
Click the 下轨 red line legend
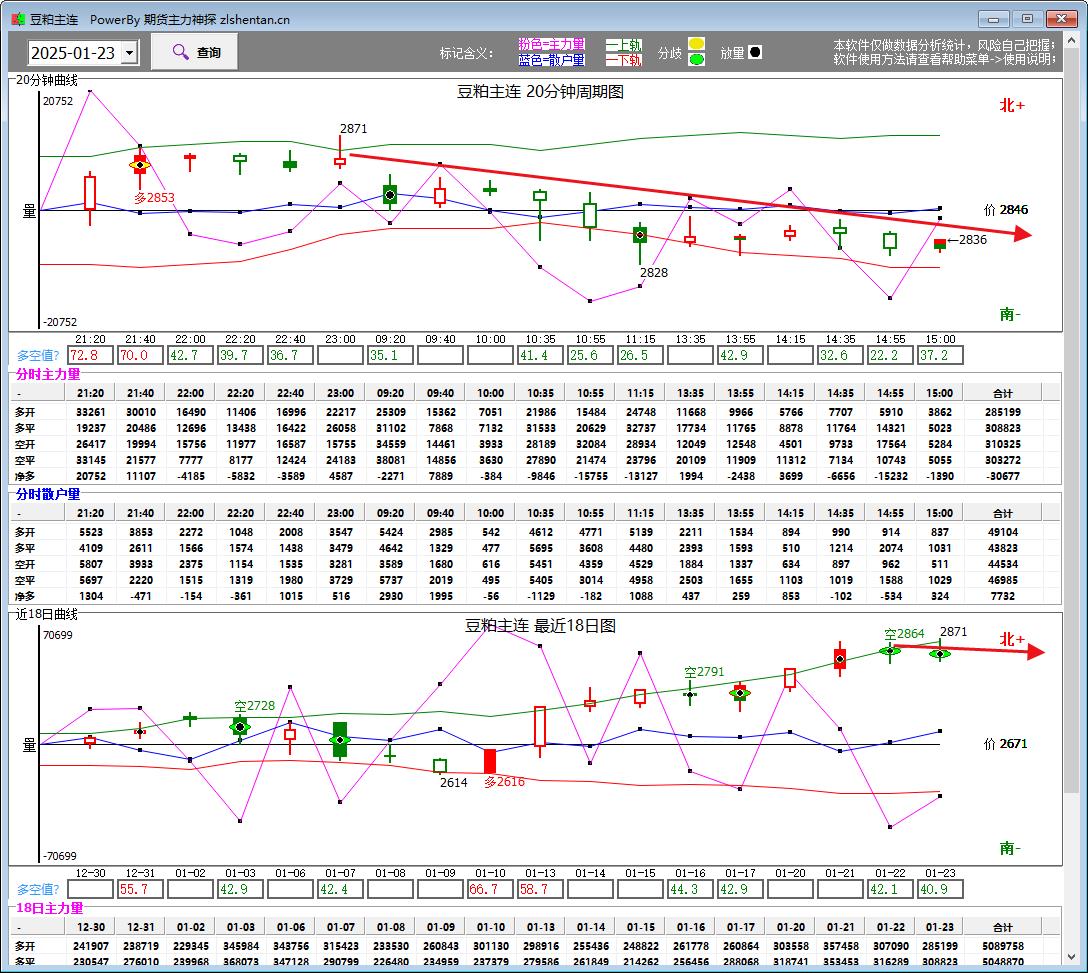tap(624, 60)
